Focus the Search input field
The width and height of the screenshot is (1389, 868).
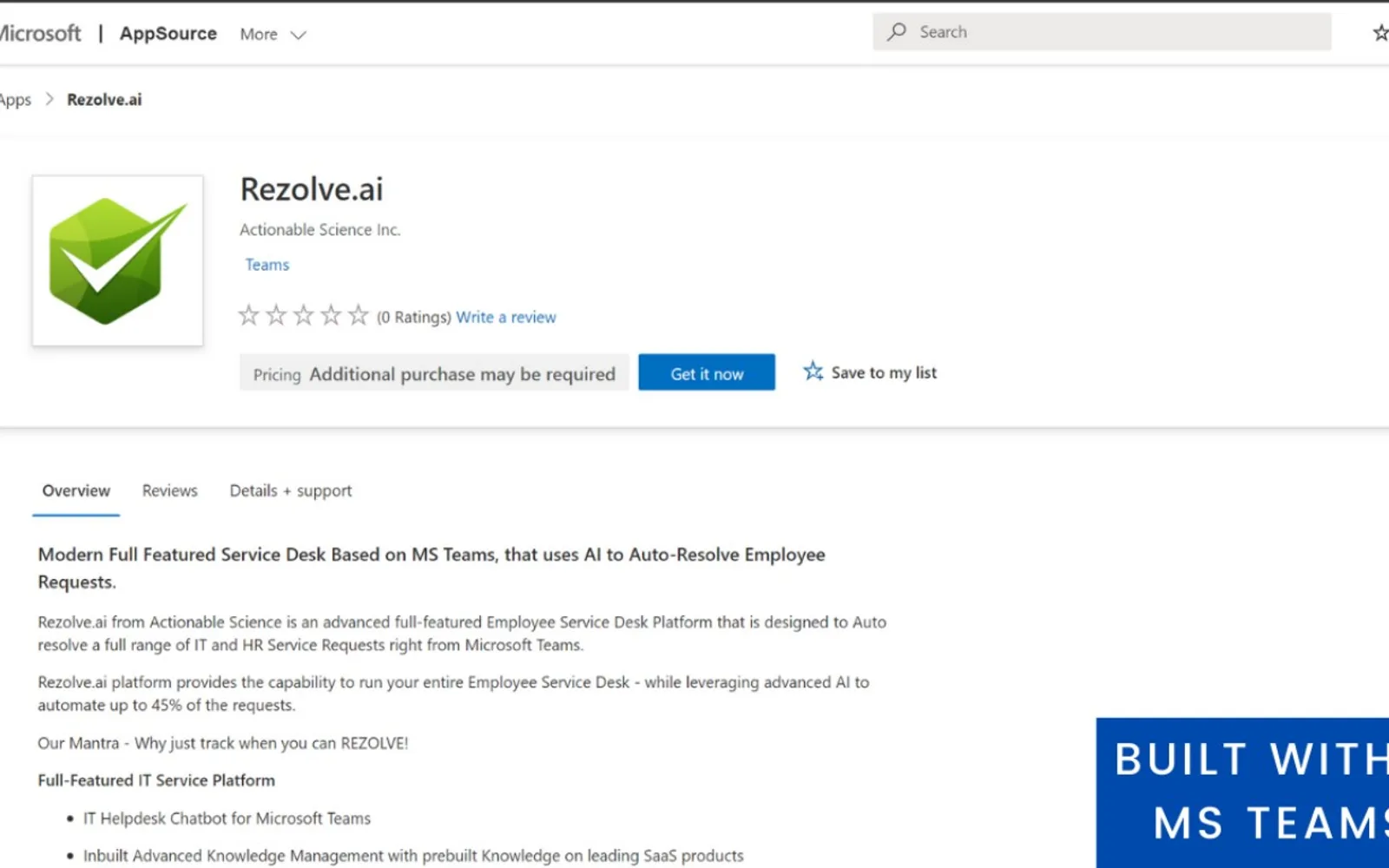tap(1102, 32)
